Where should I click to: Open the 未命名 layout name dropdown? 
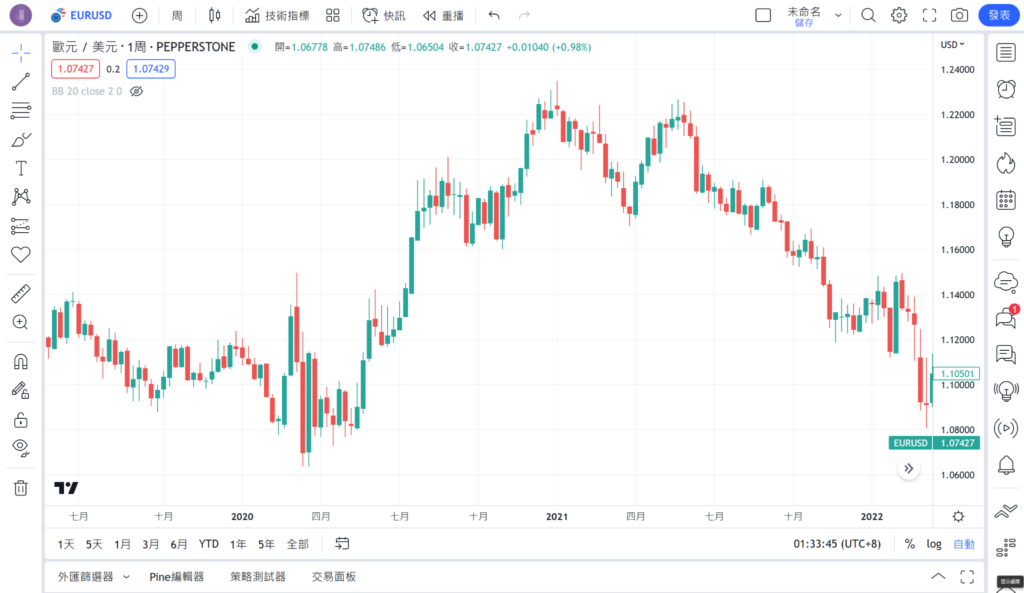(838, 15)
